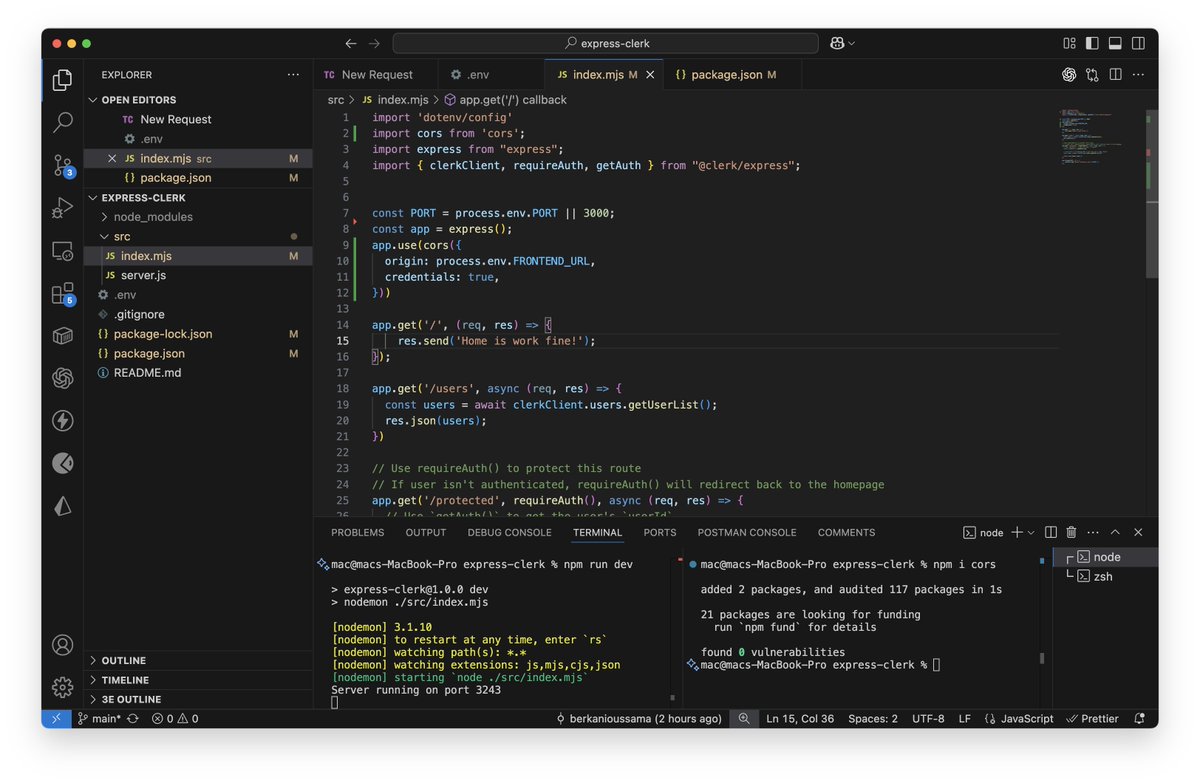Open the new terminal launch profile dropdown
This screenshot has height=783, width=1200.
(1031, 533)
